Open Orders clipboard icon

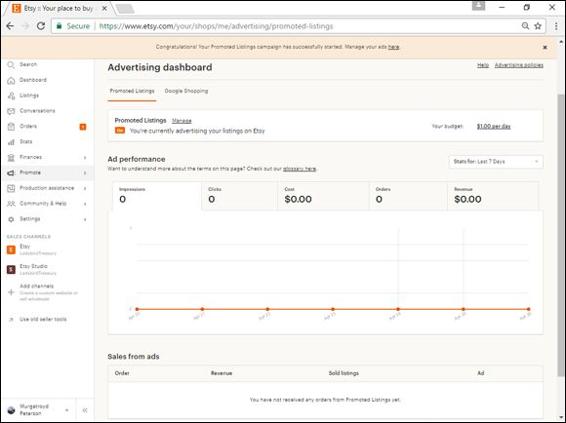11,127
